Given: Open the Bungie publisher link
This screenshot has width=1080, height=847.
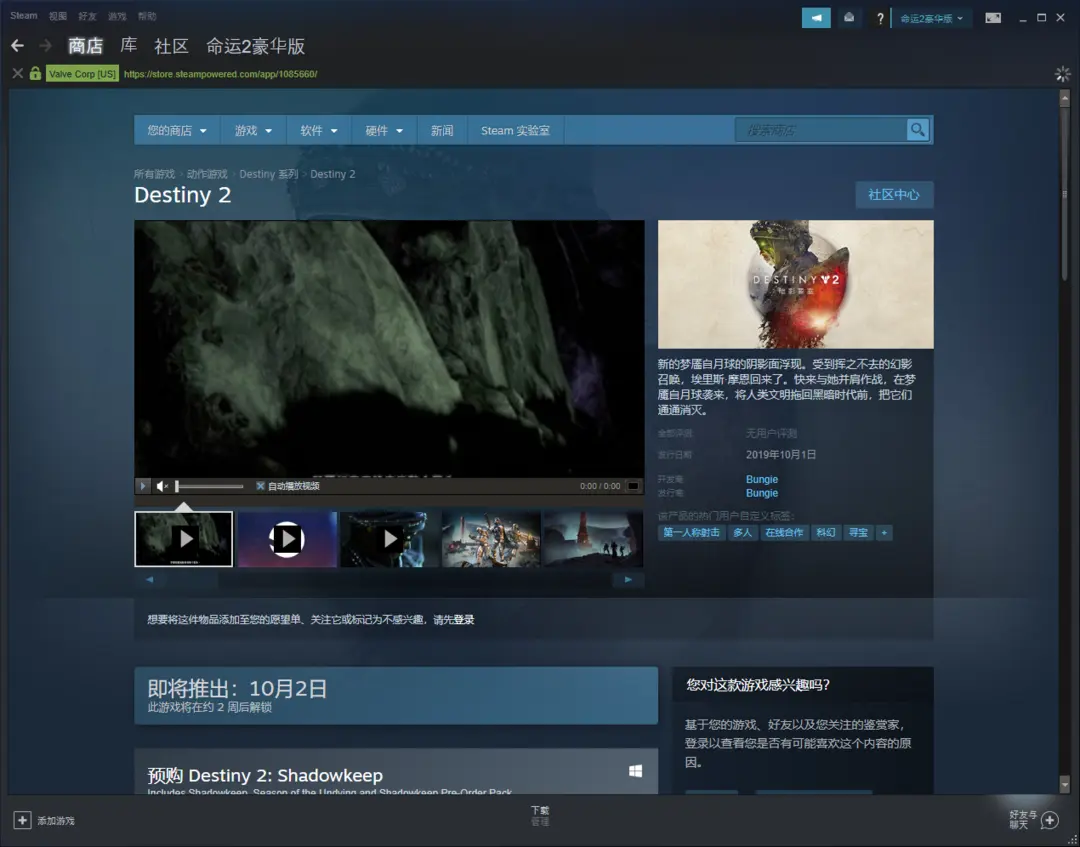Looking at the screenshot, I should [762, 493].
